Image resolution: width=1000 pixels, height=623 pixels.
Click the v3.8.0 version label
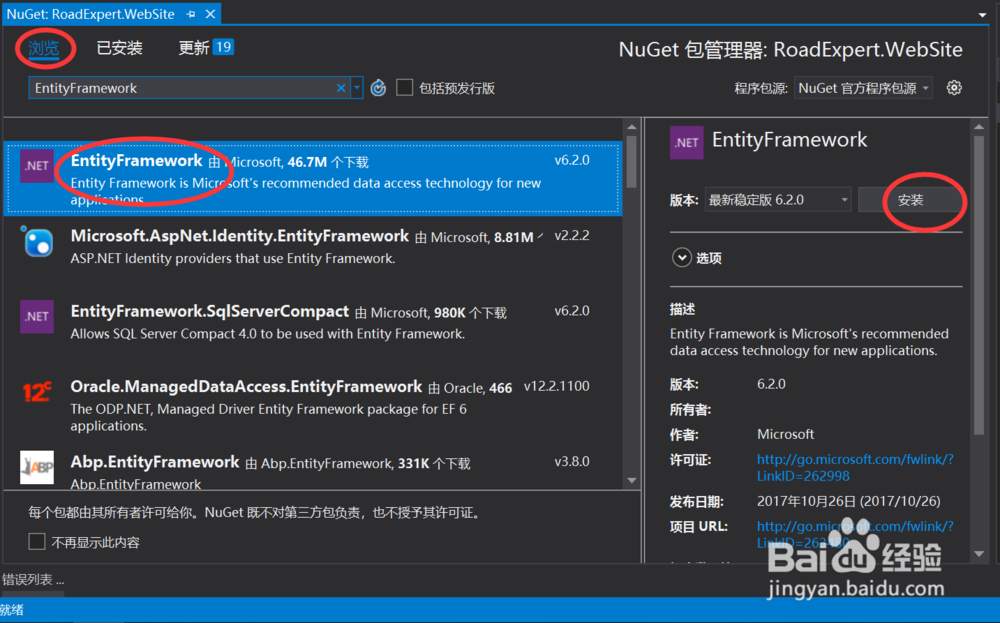click(x=571, y=461)
